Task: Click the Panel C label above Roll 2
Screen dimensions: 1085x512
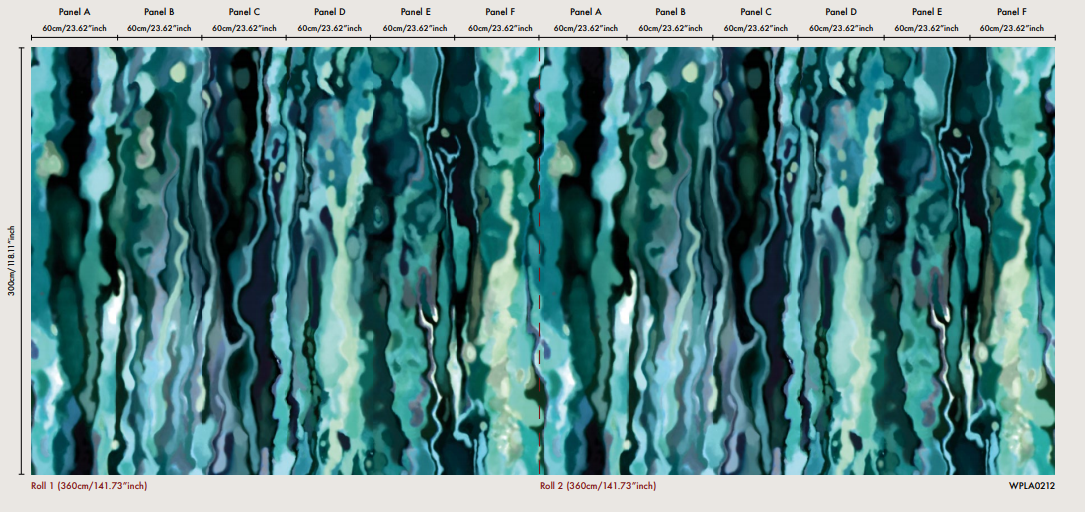Action: (x=756, y=12)
